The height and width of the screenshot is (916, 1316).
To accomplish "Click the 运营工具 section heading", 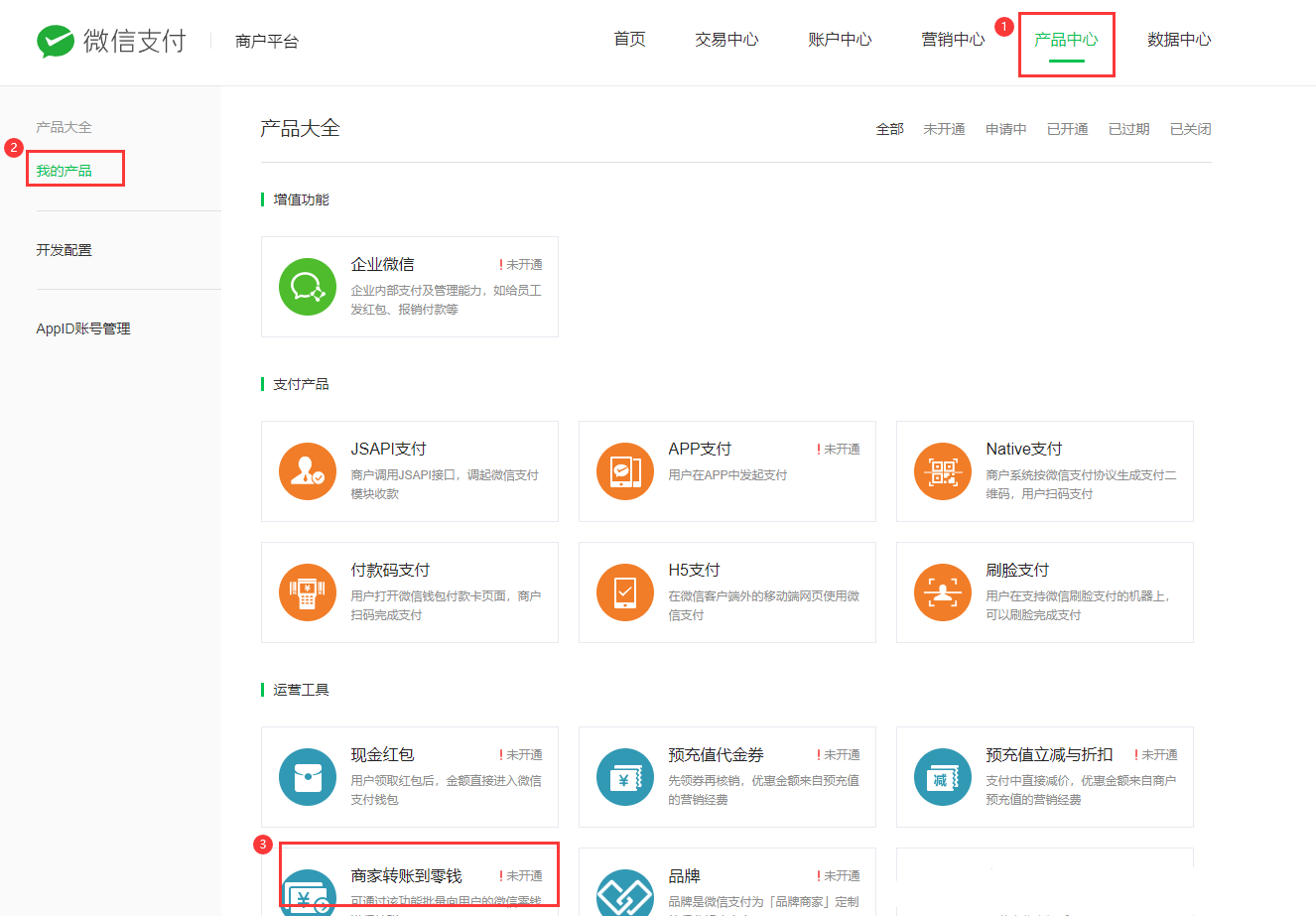I will pos(302,690).
